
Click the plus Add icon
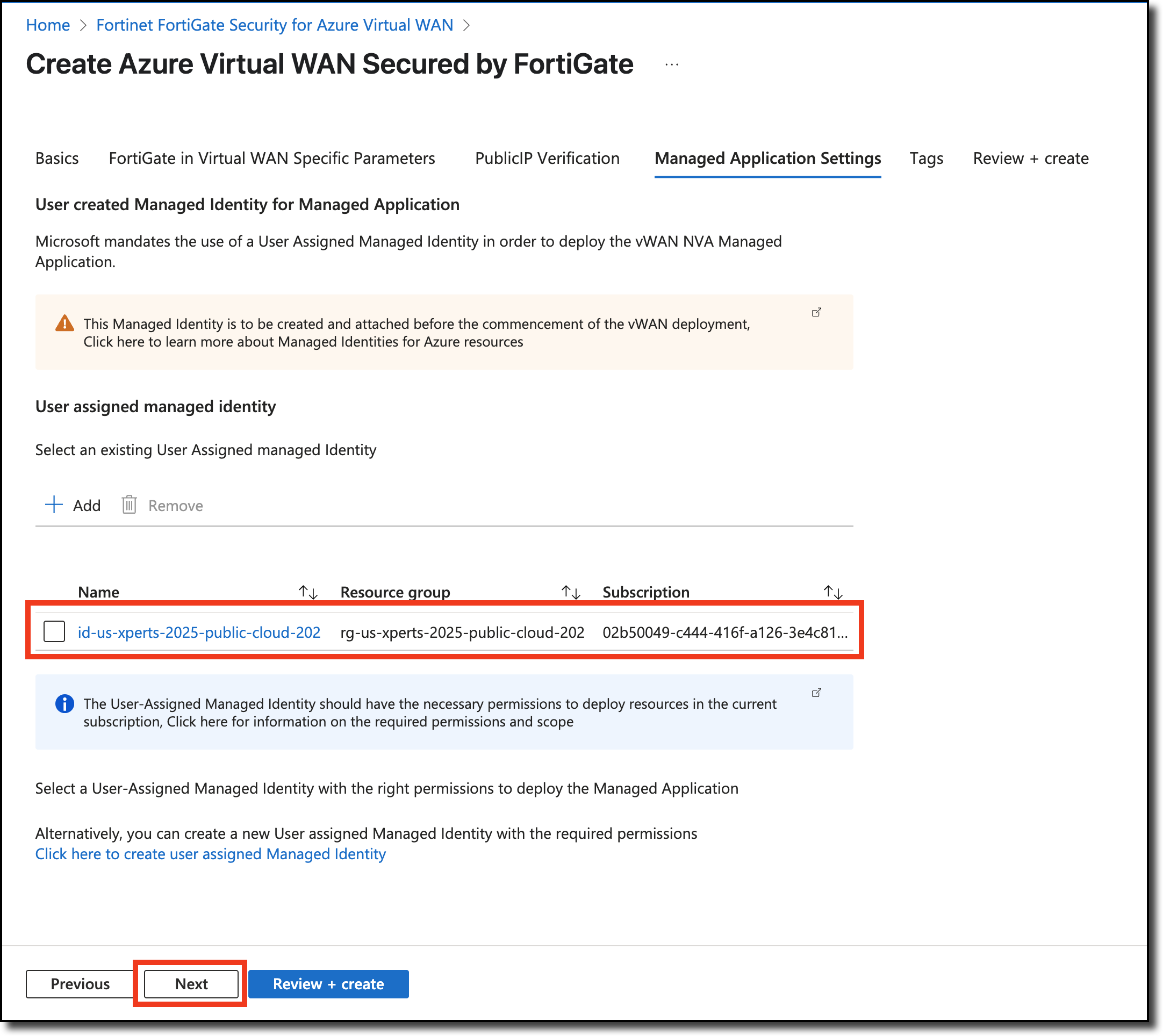tap(54, 505)
